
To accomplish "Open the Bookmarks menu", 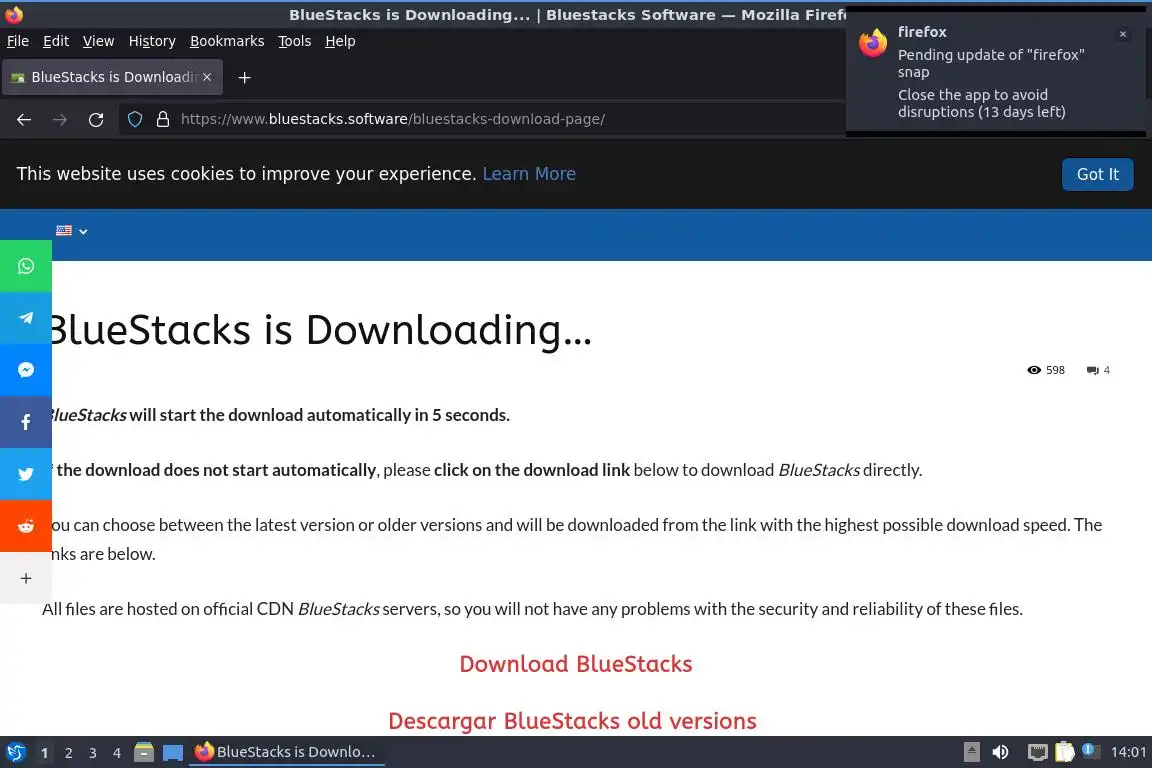I will tap(227, 41).
